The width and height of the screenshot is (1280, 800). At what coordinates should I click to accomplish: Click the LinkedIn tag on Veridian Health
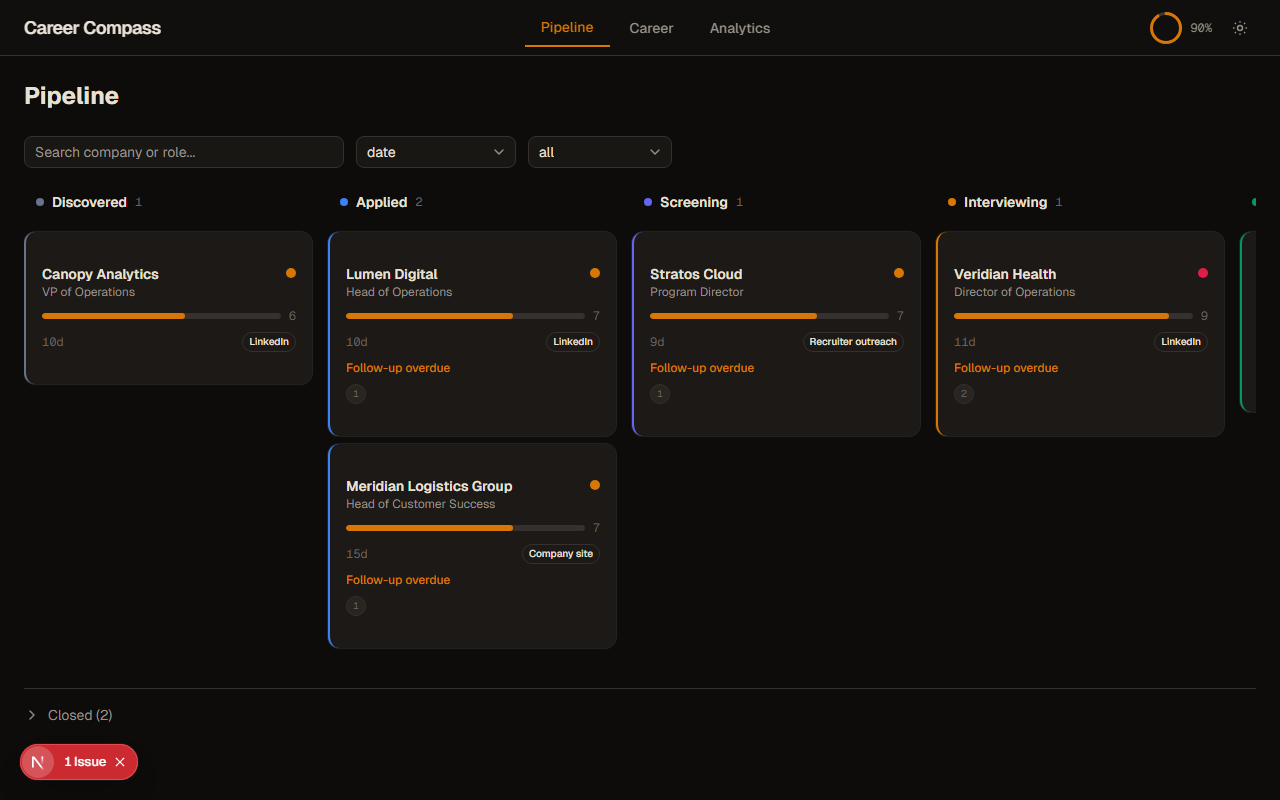1181,342
